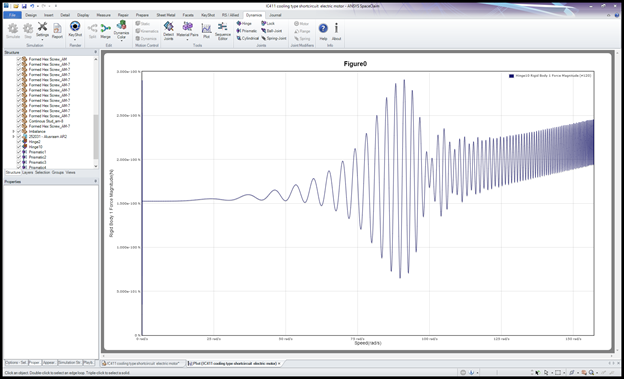
Task: Click the Material Pairs button
Action: point(187,31)
